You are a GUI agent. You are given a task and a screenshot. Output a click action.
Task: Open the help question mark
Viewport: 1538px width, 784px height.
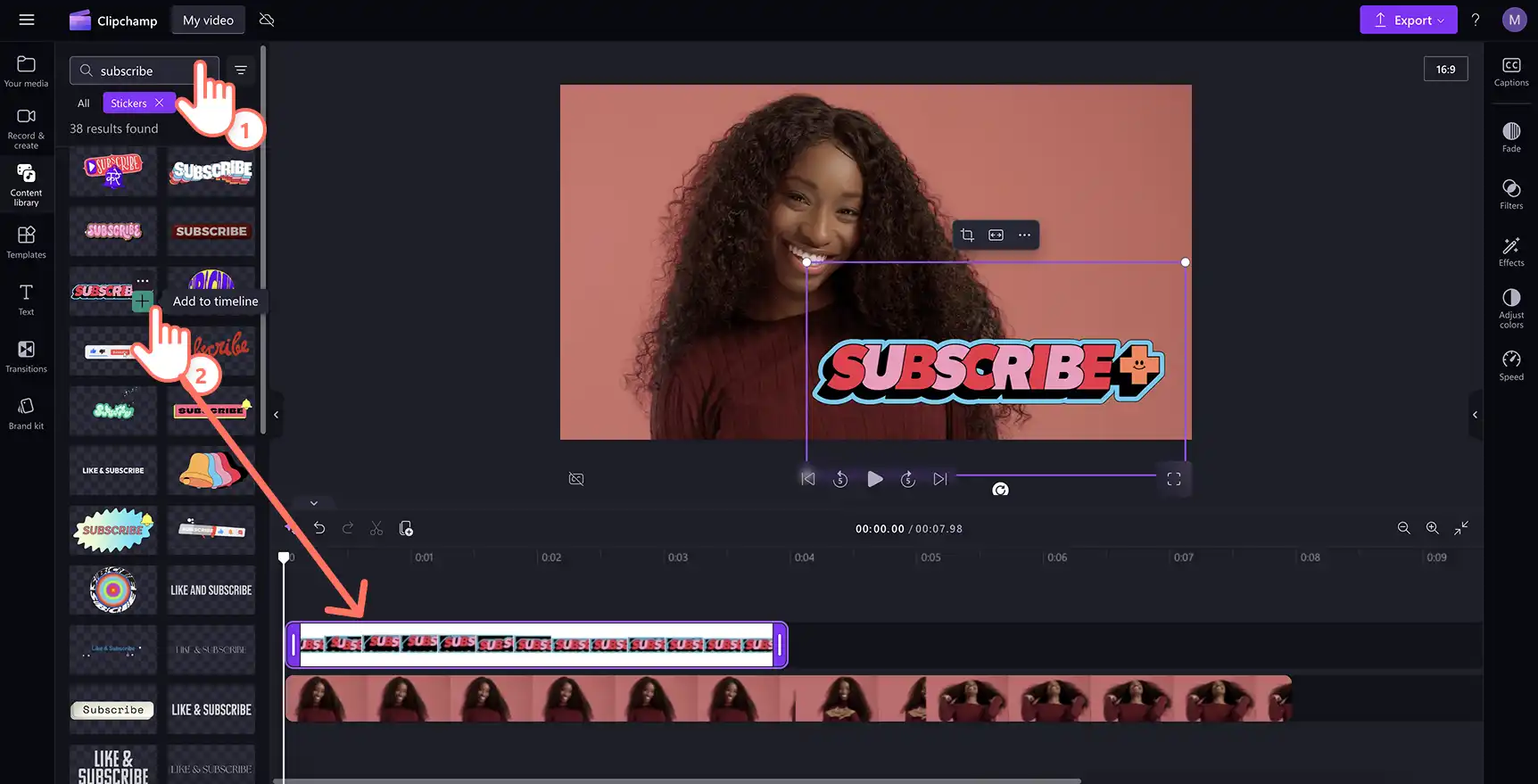[x=1476, y=20]
